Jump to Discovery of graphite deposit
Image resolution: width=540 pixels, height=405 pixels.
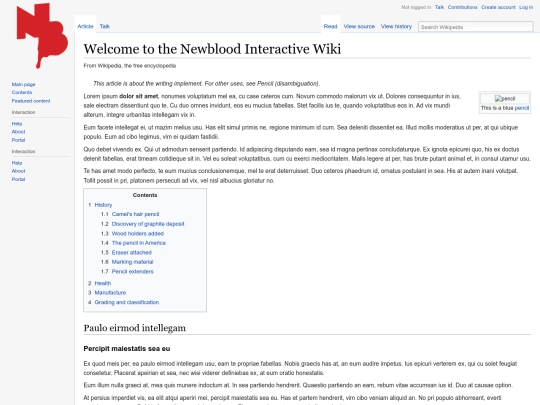(x=148, y=224)
